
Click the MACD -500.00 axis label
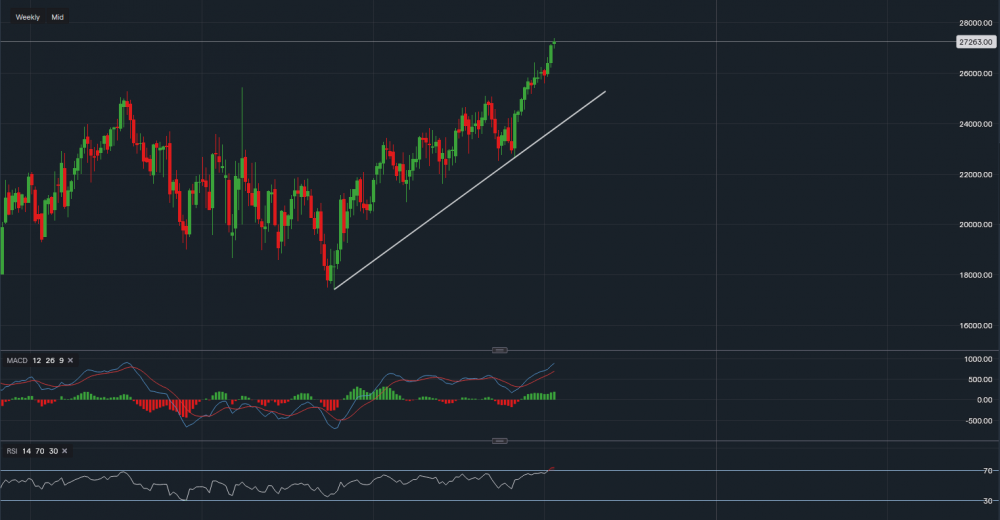(x=979, y=421)
